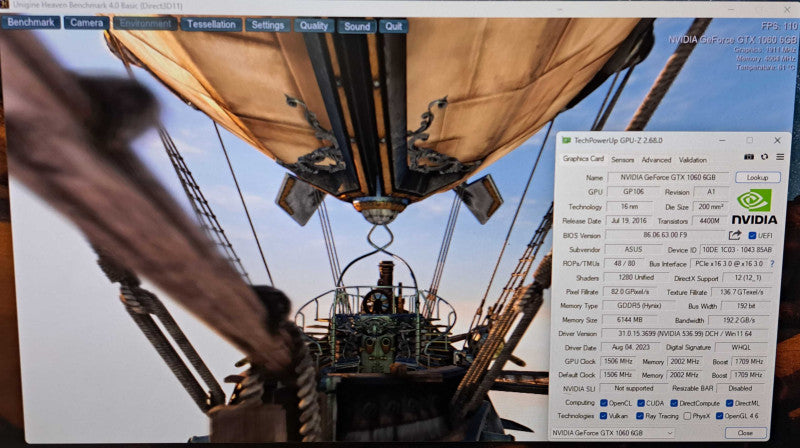
Task: Click the Device ID value field
Action: coord(737,250)
